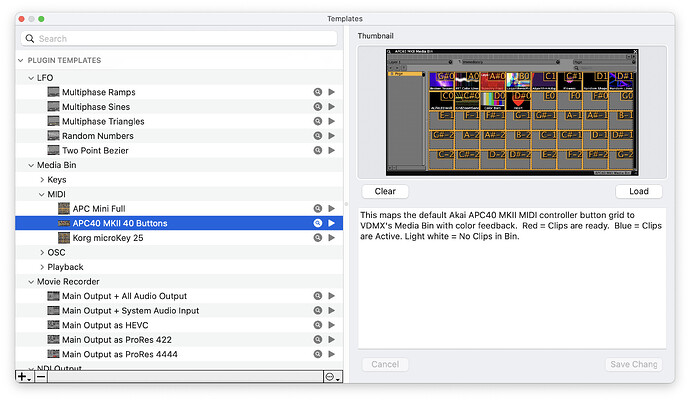690x400 pixels.
Task: Collapse the Movie Recorder group
Action: (31, 282)
